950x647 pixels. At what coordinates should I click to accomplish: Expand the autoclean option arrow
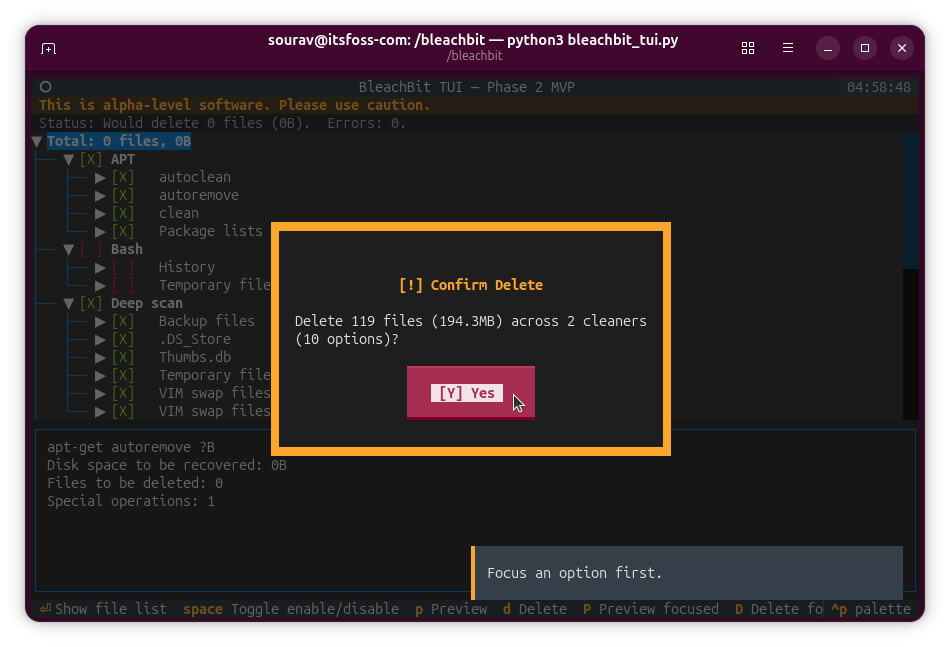pyautogui.click(x=101, y=178)
